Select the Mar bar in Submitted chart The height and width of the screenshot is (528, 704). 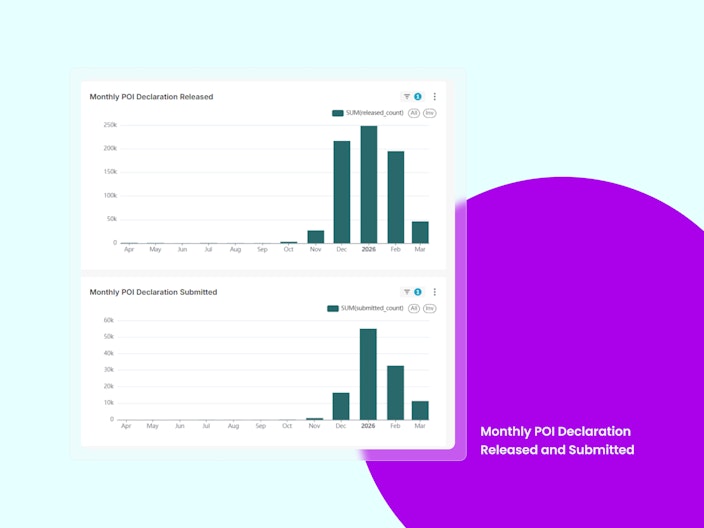(x=420, y=410)
